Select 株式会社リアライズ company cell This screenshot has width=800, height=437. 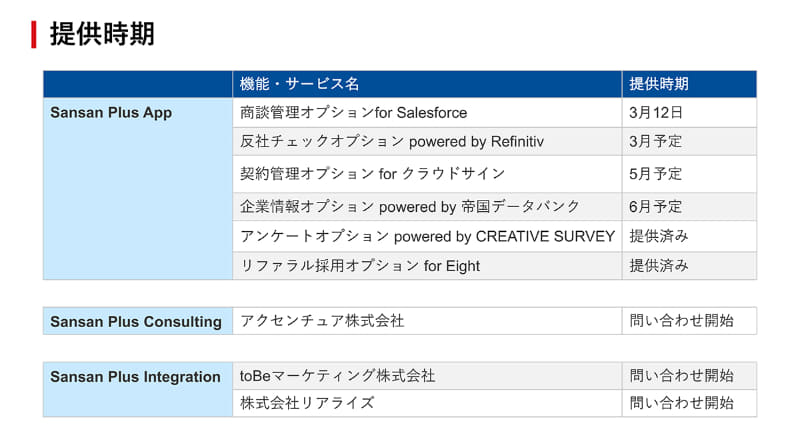point(308,403)
